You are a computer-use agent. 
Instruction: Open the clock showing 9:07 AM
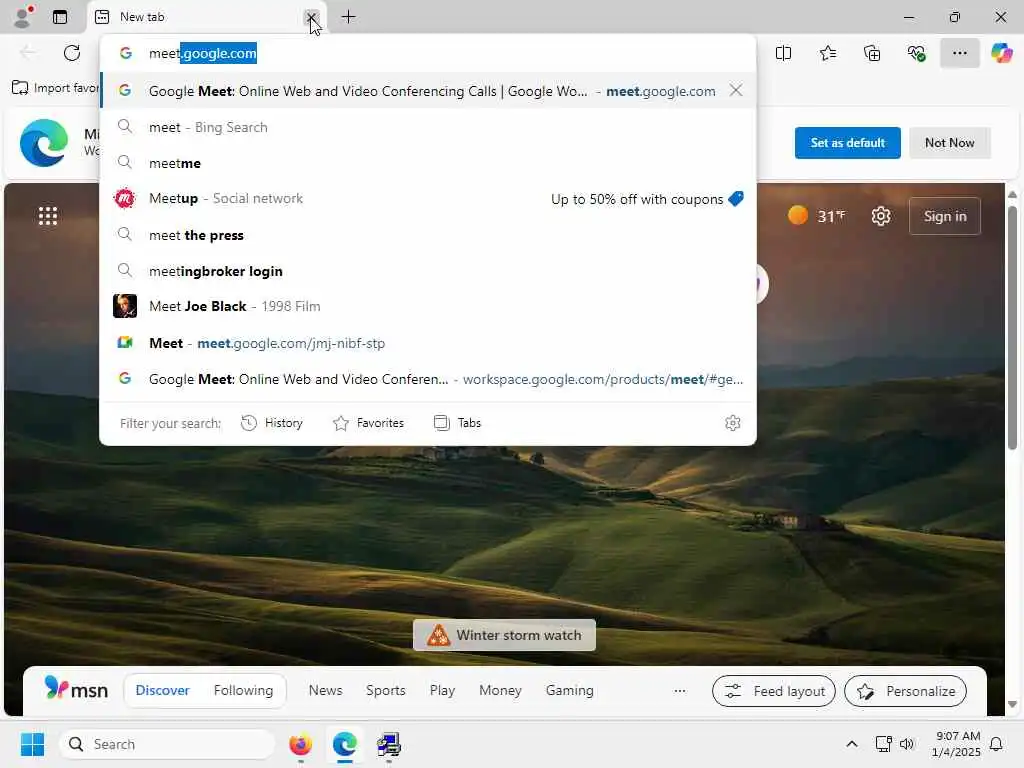click(x=956, y=744)
